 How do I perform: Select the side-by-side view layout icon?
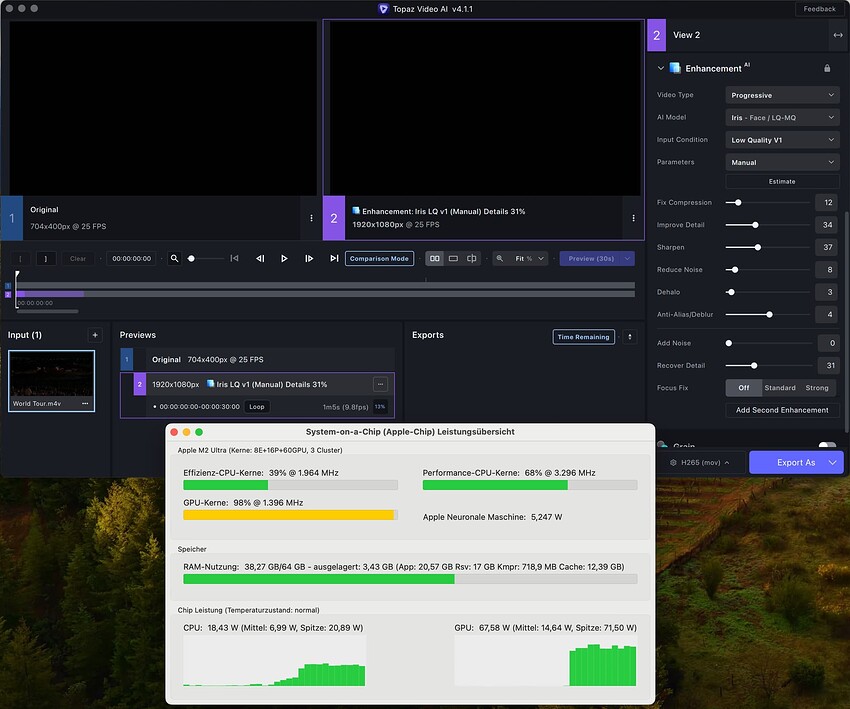click(434, 258)
